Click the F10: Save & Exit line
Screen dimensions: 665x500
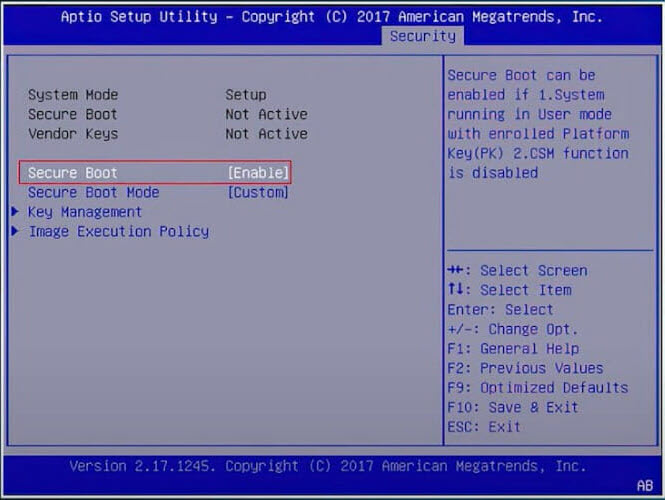513,407
